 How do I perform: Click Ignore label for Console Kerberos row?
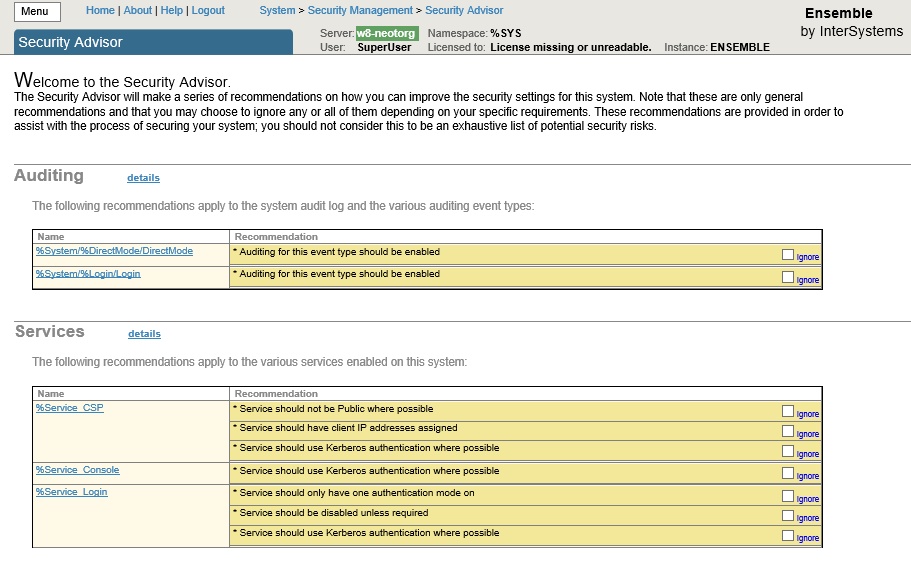(x=808, y=476)
